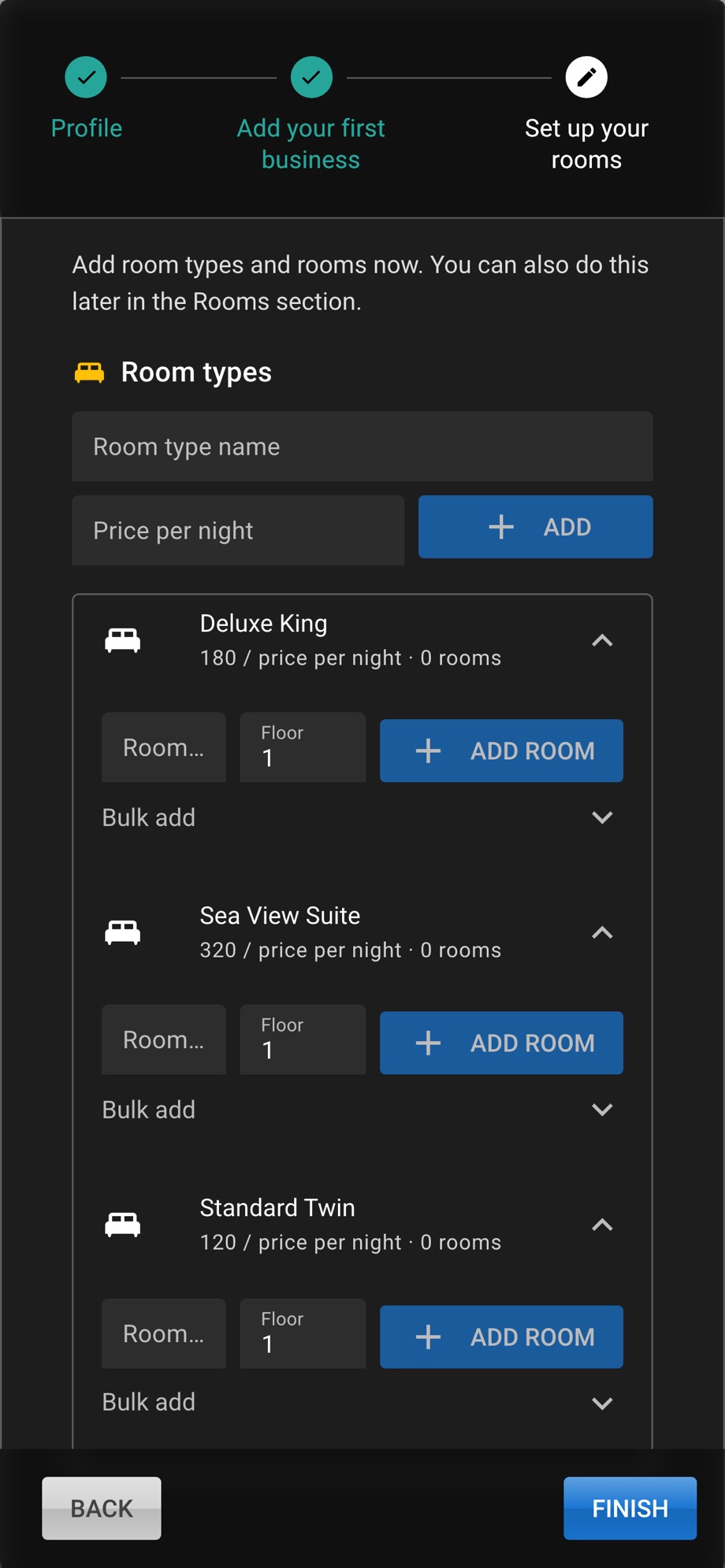
Task: Focus the Room field for Standard Twin
Action: point(164,1333)
